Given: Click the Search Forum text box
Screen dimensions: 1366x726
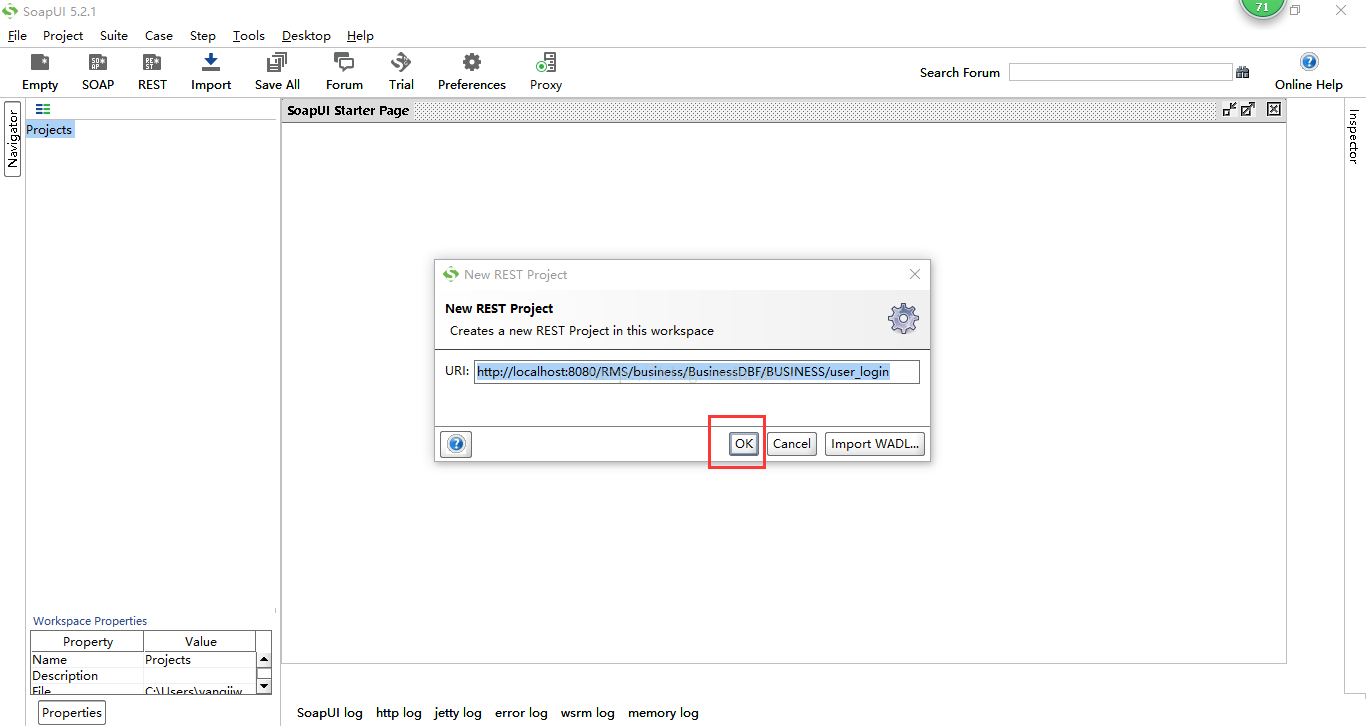Looking at the screenshot, I should pyautogui.click(x=1121, y=72).
